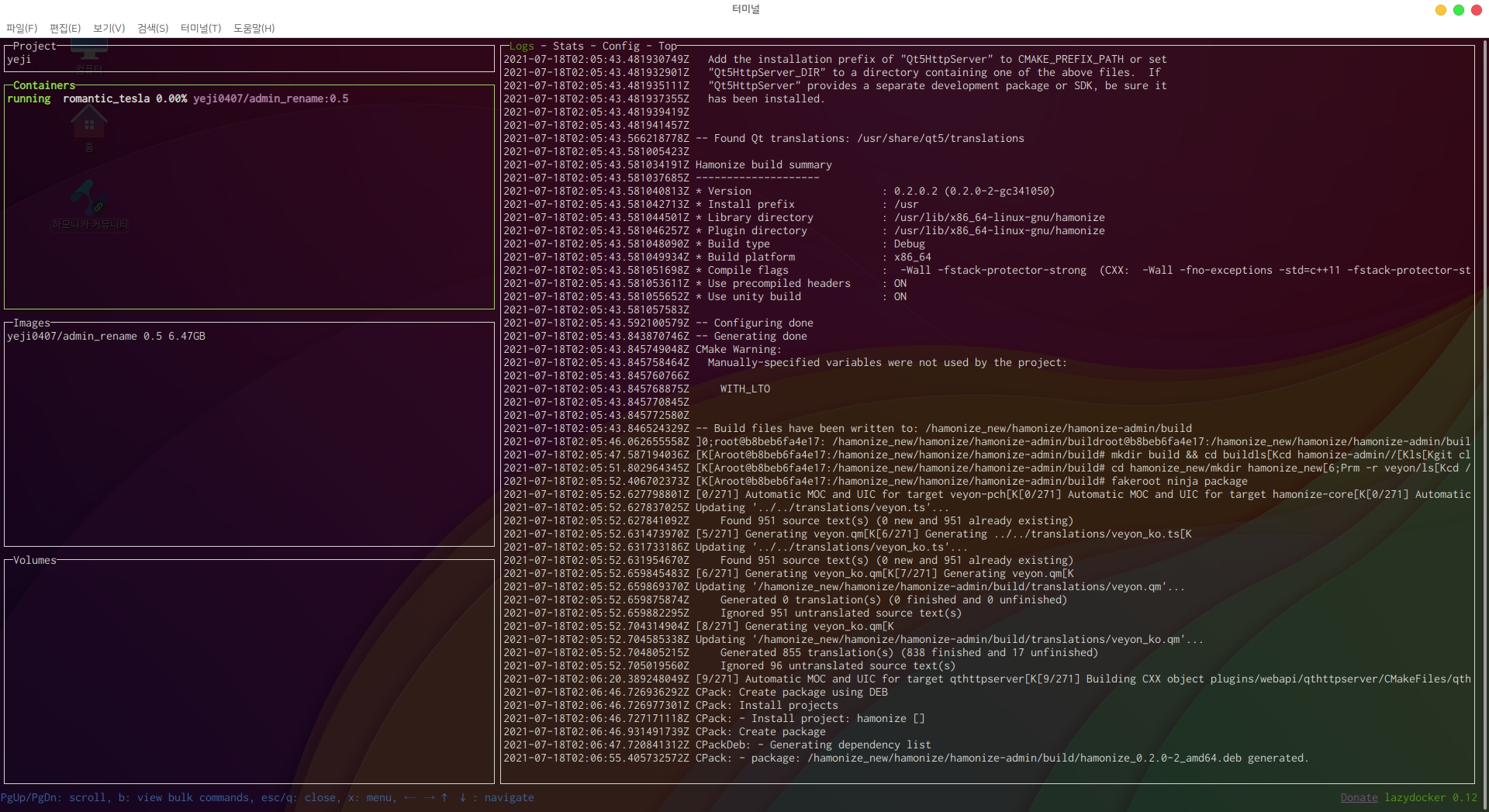
Task: Open the 검색(S) menu
Action: pos(153,28)
